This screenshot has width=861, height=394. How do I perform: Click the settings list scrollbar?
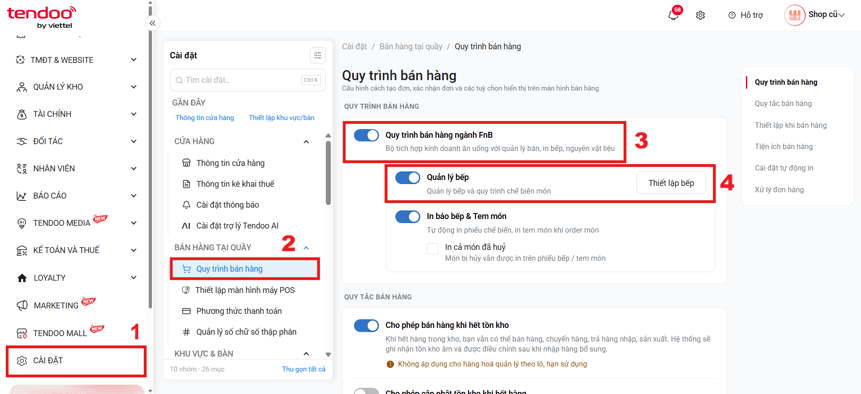tap(328, 173)
